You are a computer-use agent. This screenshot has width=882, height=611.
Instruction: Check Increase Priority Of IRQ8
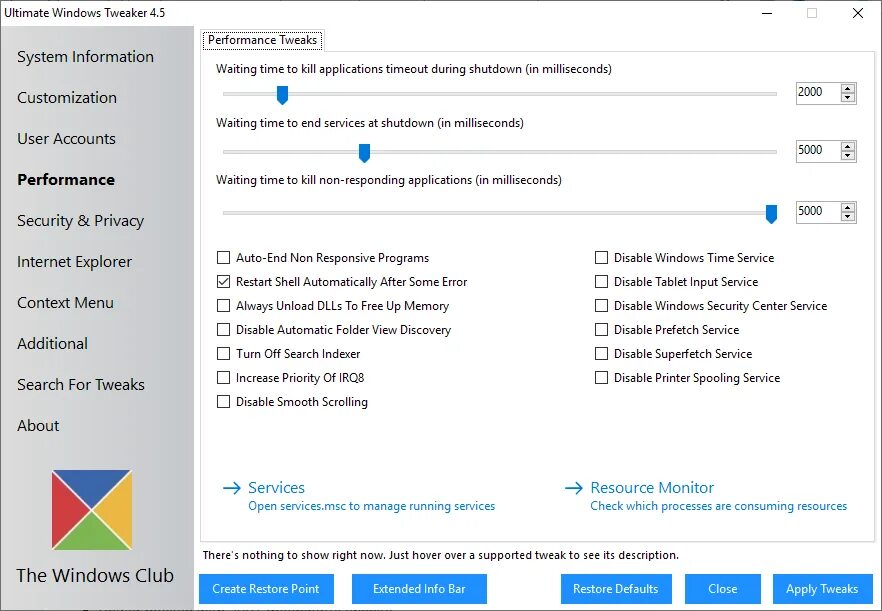[223, 378]
